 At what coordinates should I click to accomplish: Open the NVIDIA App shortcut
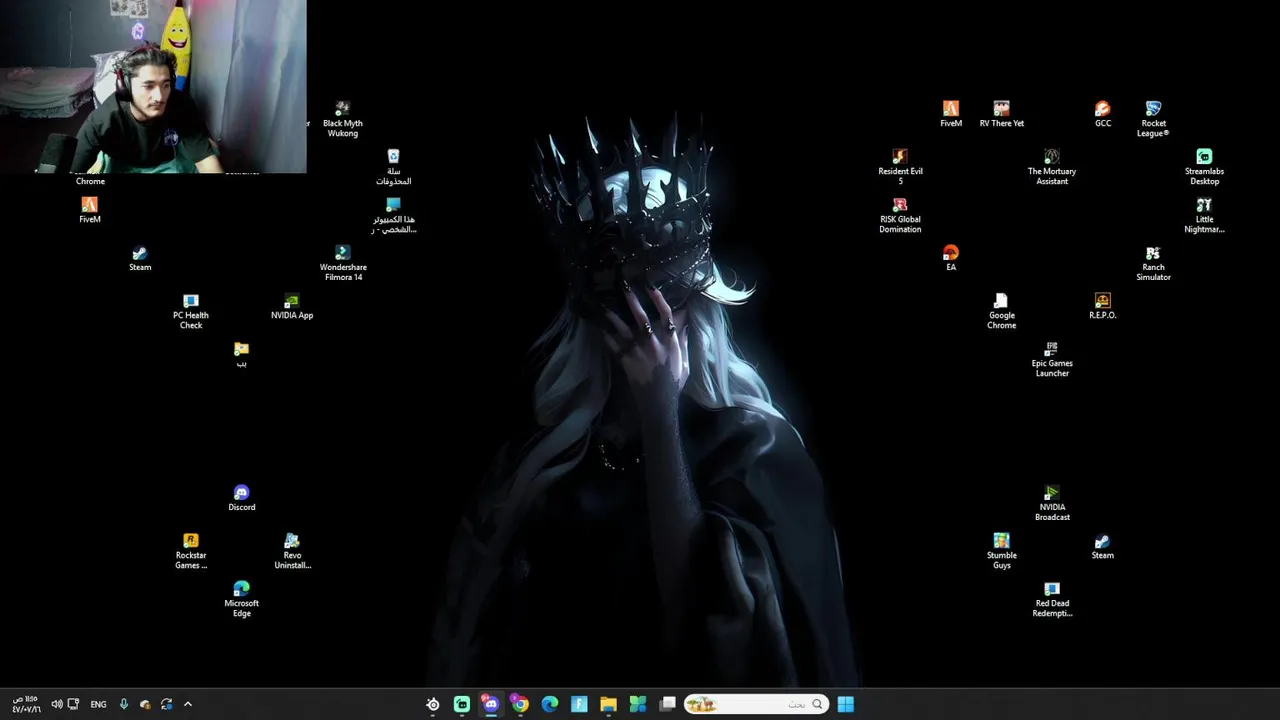(x=292, y=306)
